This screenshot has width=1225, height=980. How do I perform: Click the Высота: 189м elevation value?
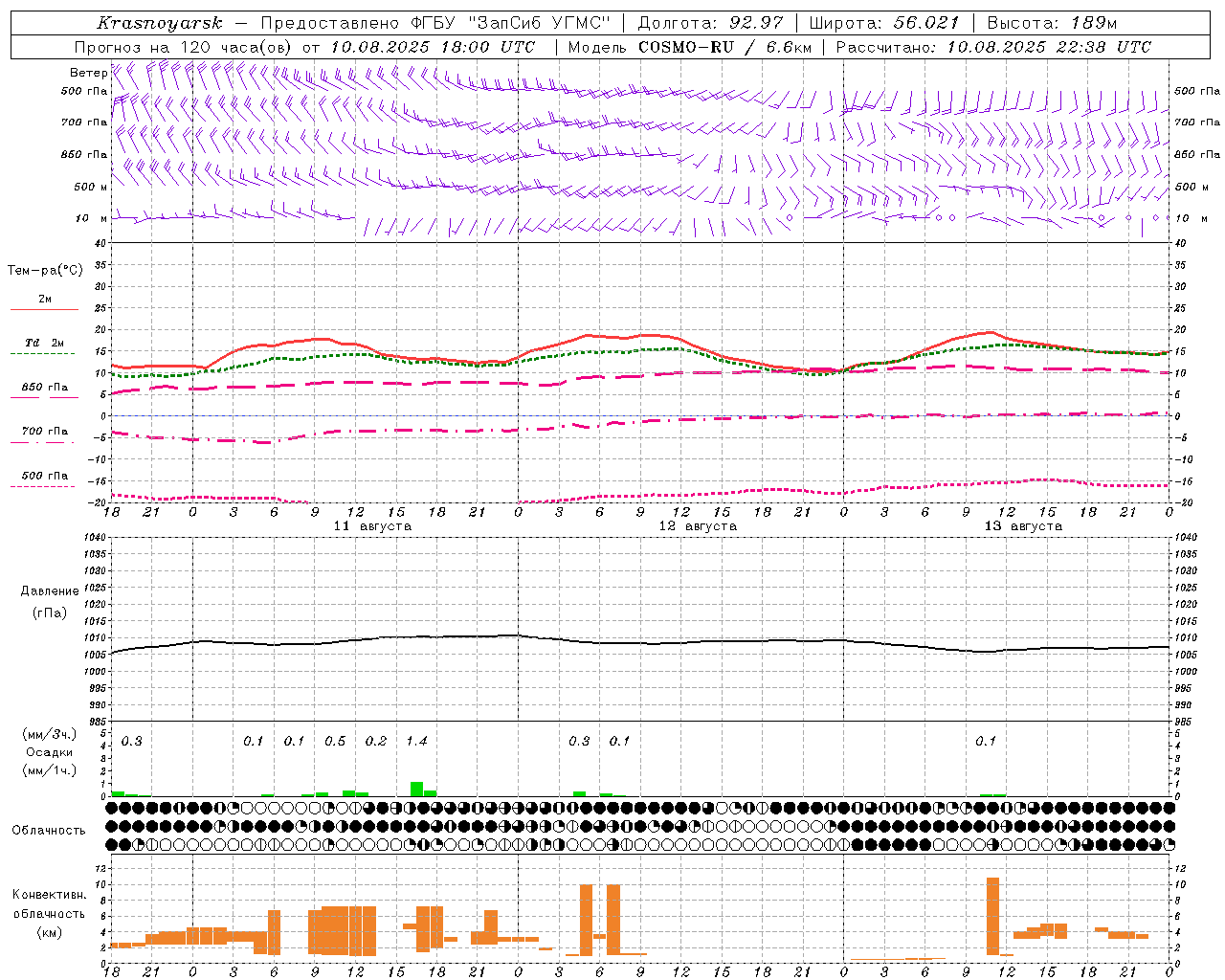1052,23
